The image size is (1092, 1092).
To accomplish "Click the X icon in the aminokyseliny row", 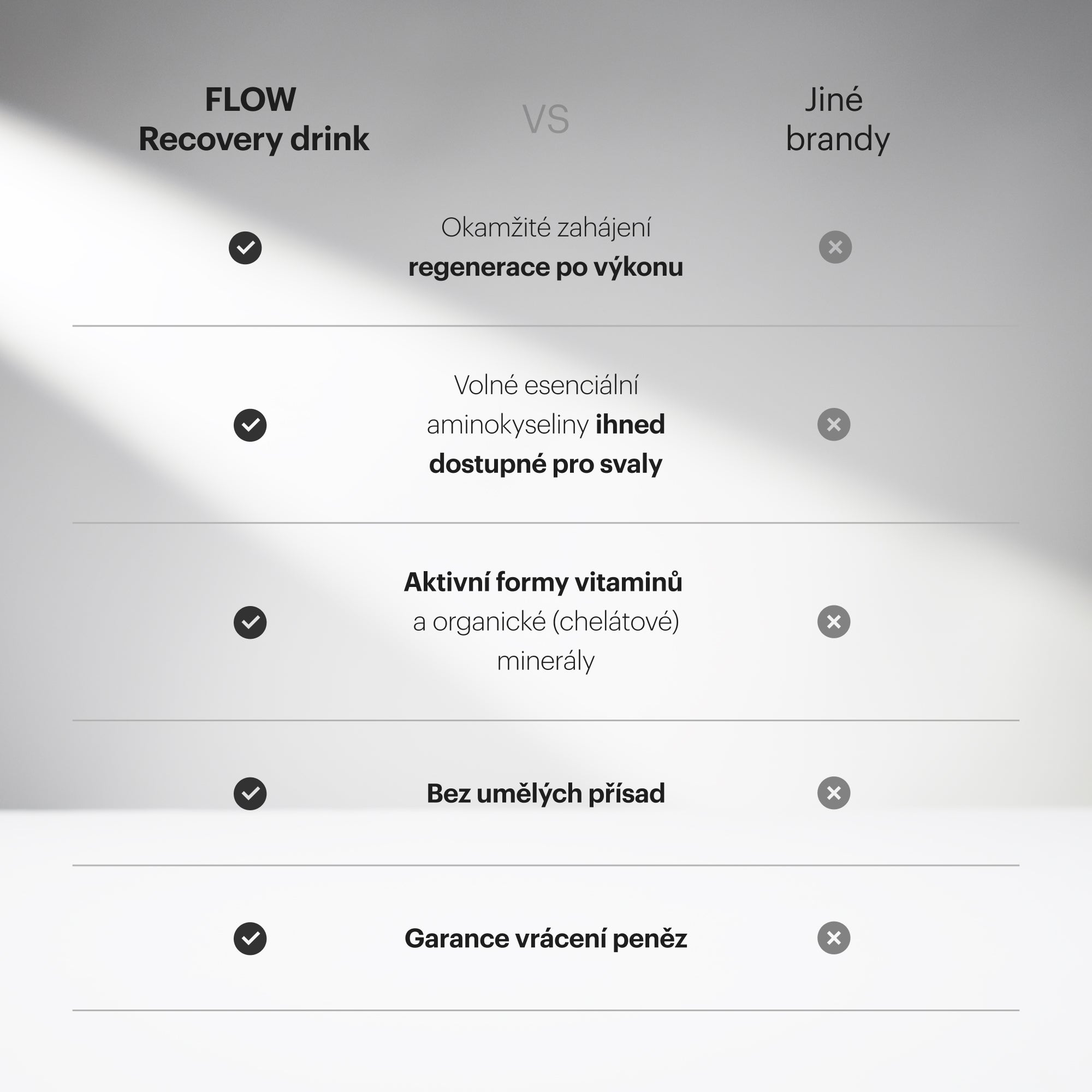I will [x=834, y=424].
